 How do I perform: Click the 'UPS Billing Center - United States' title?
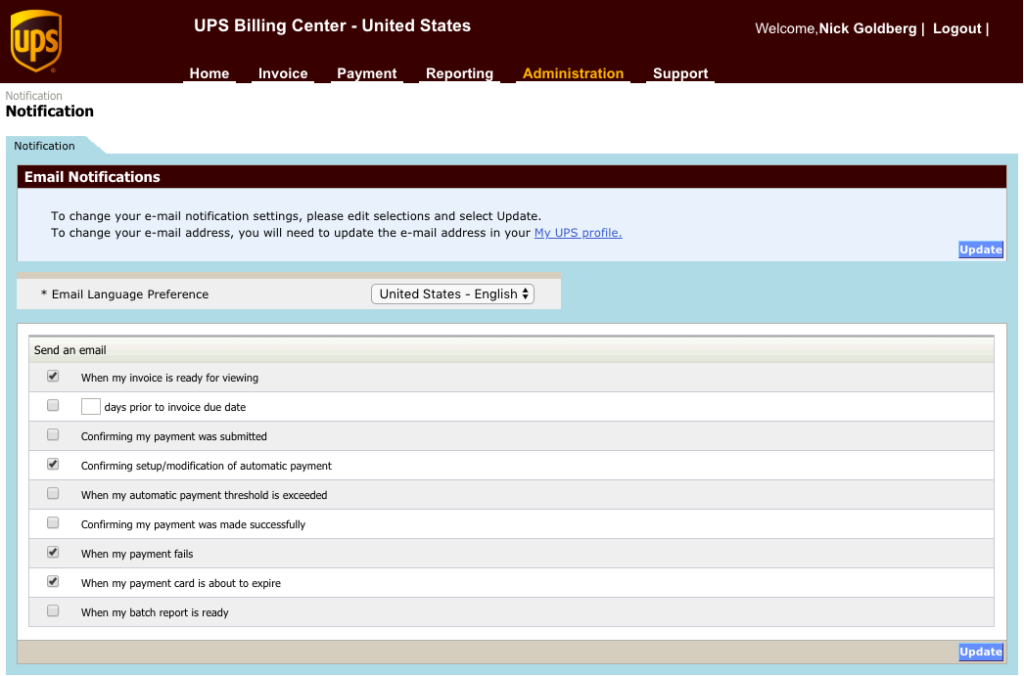(332, 25)
